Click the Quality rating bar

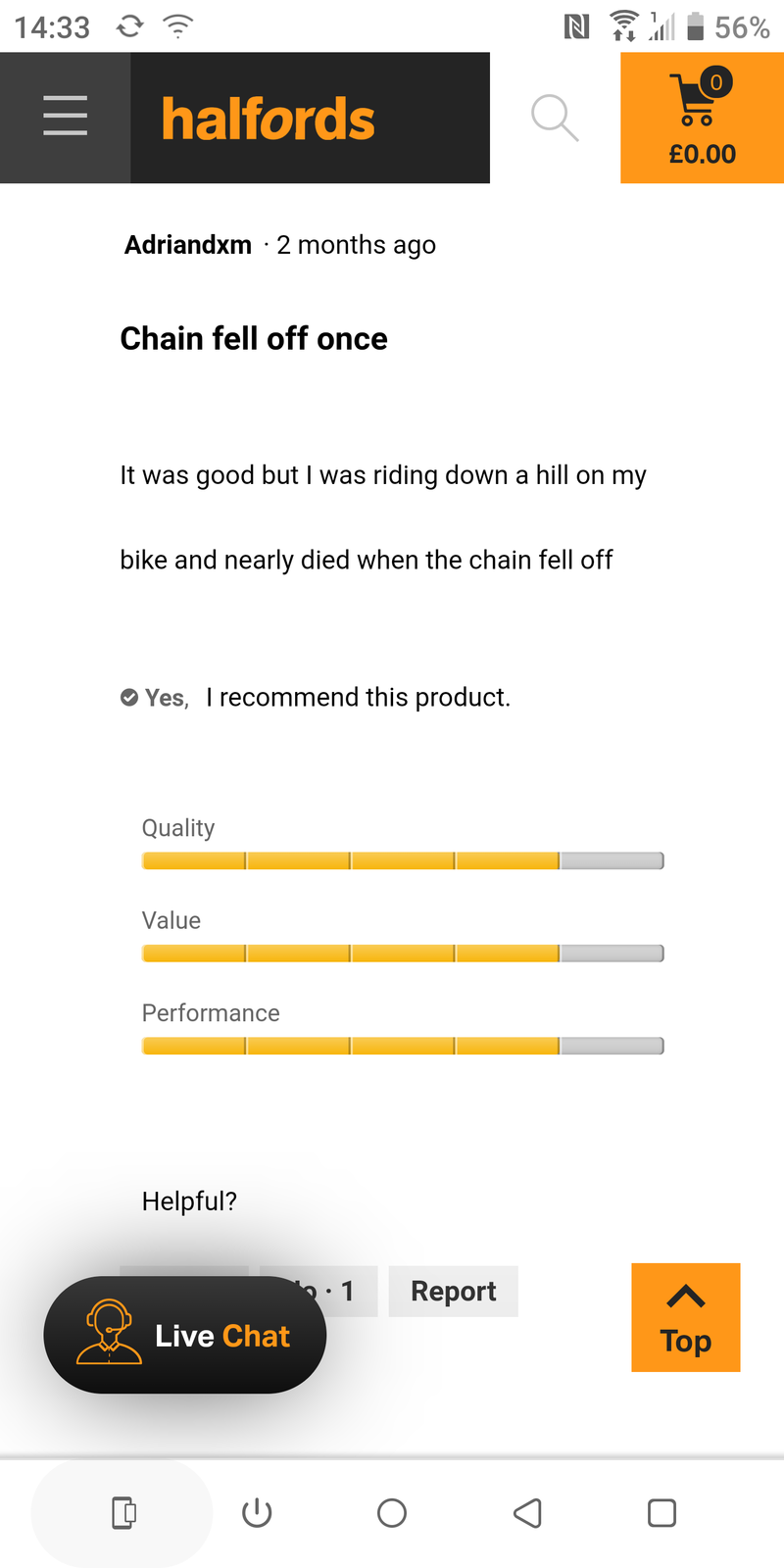pyautogui.click(x=402, y=860)
